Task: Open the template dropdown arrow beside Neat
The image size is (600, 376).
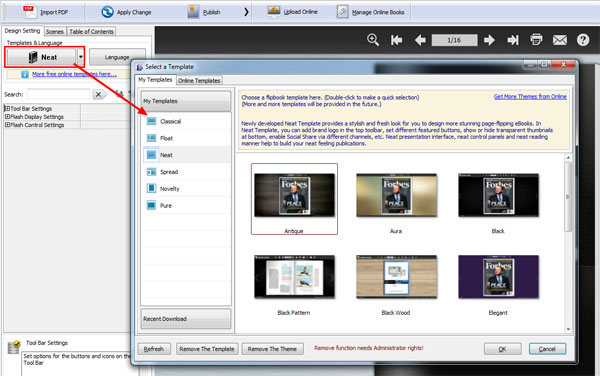Action: [x=80, y=57]
